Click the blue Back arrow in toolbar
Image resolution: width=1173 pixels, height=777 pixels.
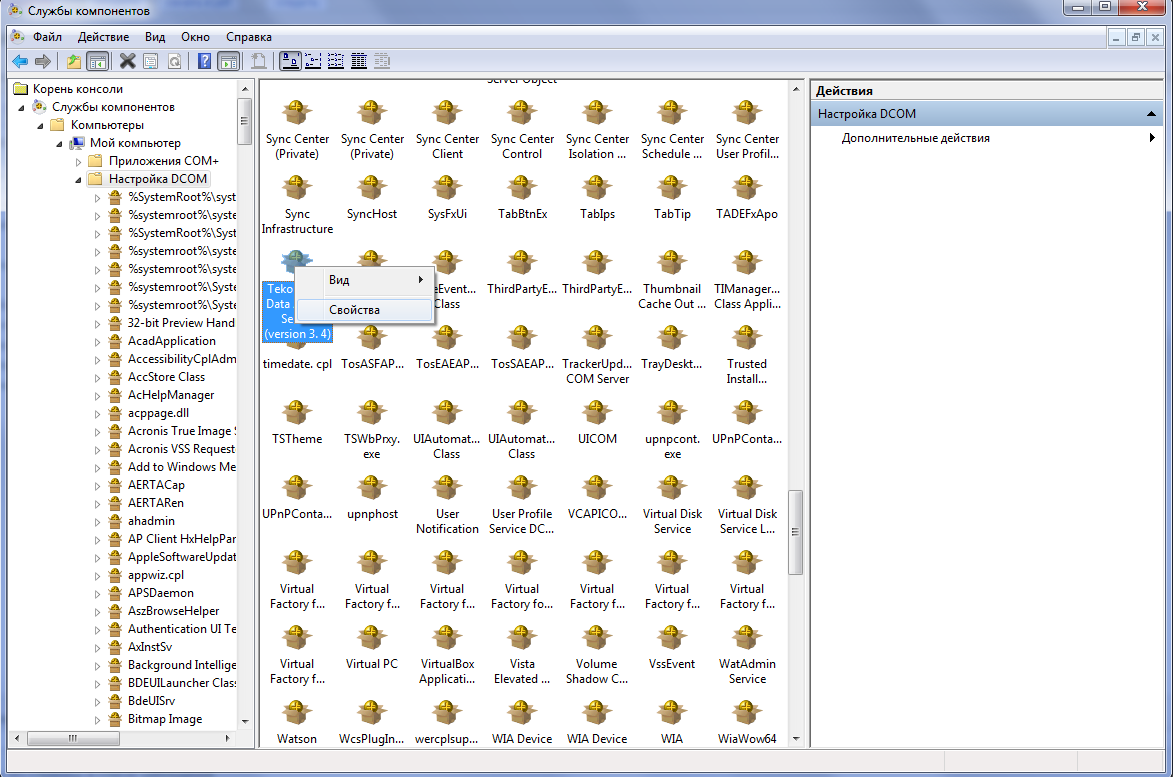[x=19, y=61]
